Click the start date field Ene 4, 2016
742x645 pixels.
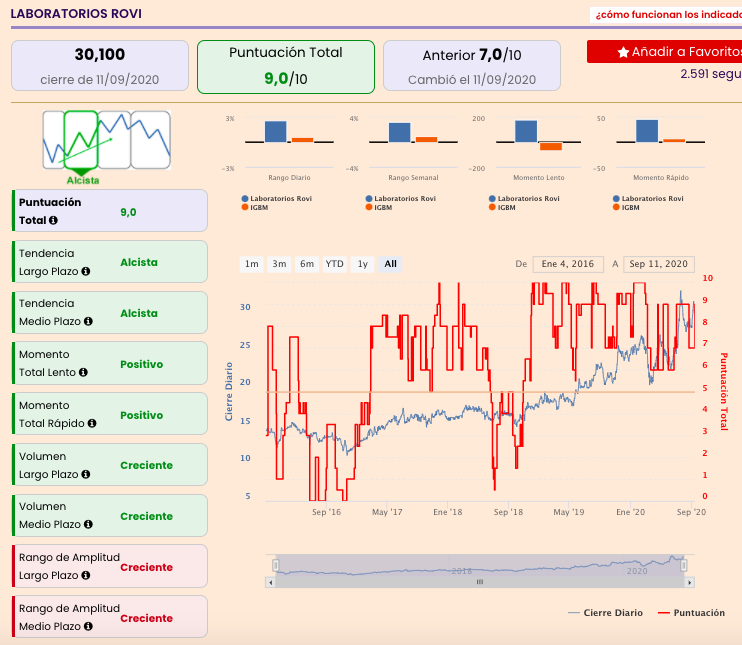568,264
